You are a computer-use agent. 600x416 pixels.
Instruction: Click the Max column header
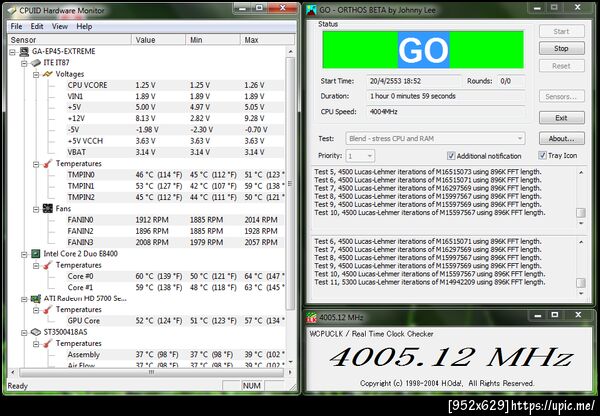click(267, 40)
